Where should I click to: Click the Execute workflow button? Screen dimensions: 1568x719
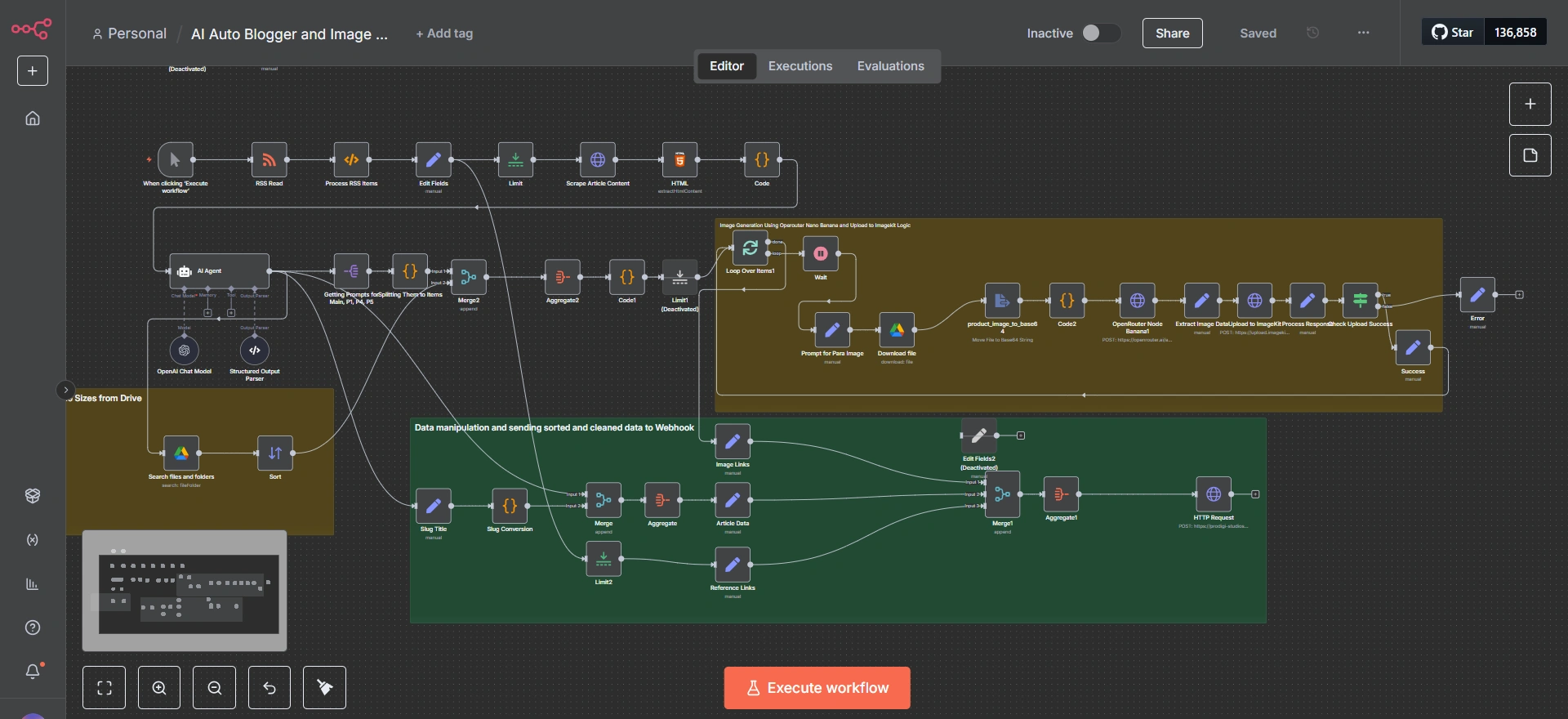click(817, 688)
